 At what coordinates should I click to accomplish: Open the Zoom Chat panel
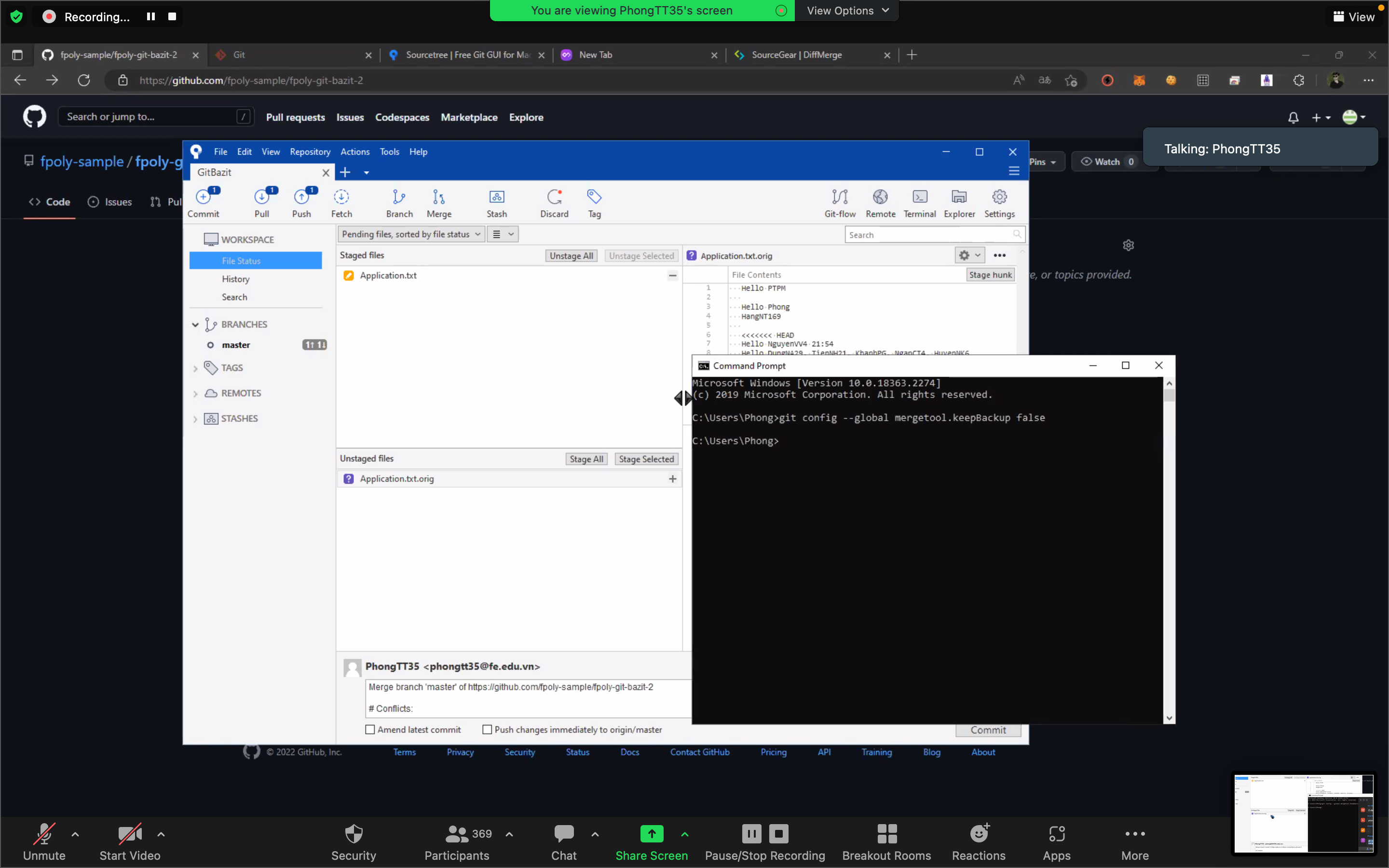(564, 842)
